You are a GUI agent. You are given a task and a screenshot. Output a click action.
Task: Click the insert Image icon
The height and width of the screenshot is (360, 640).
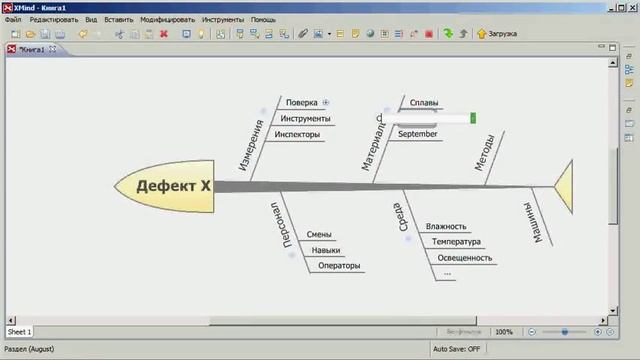point(318,34)
